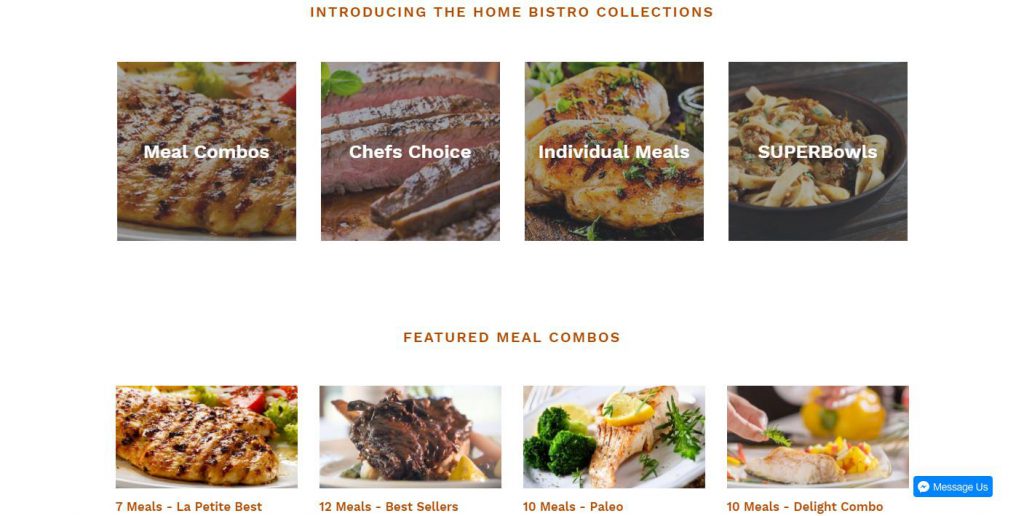Click the 12 Meals Best Sellers product photo
Screen dimensions: 1024x516
(x=410, y=437)
